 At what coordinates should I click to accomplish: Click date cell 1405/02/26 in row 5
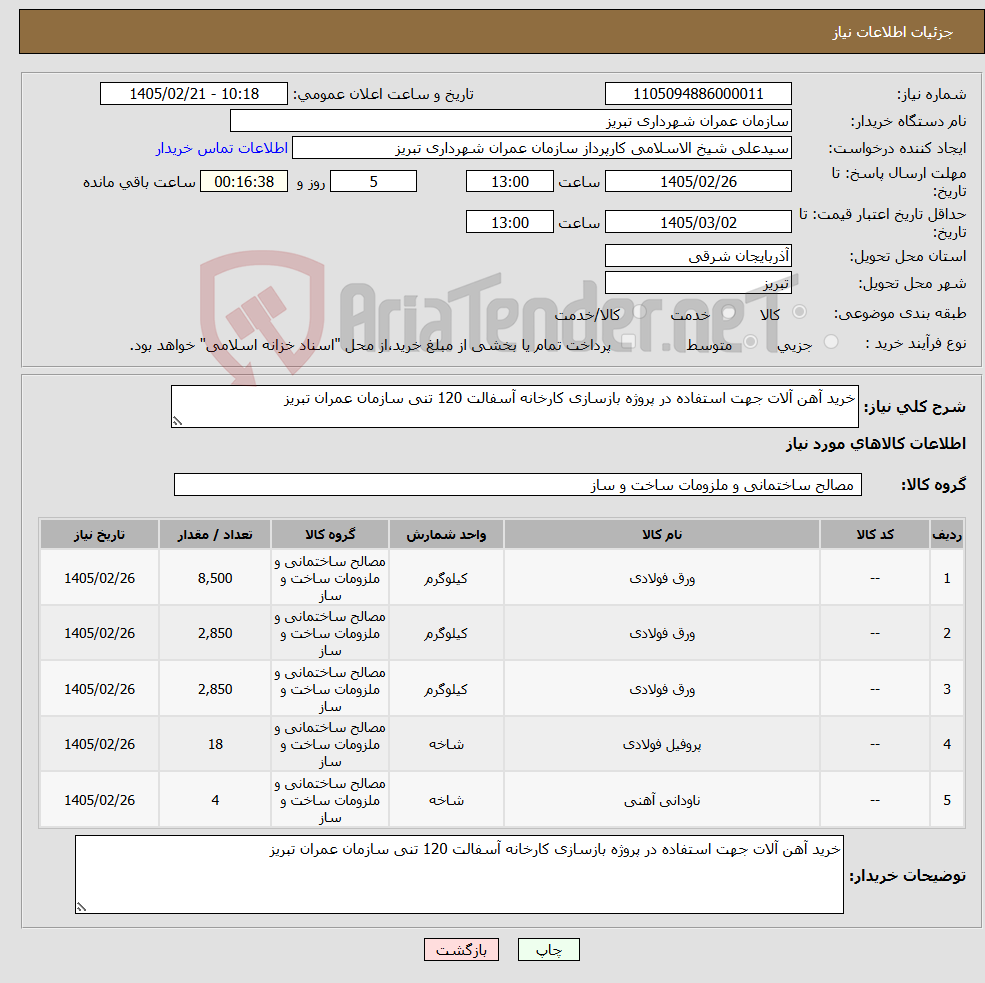click(x=99, y=800)
